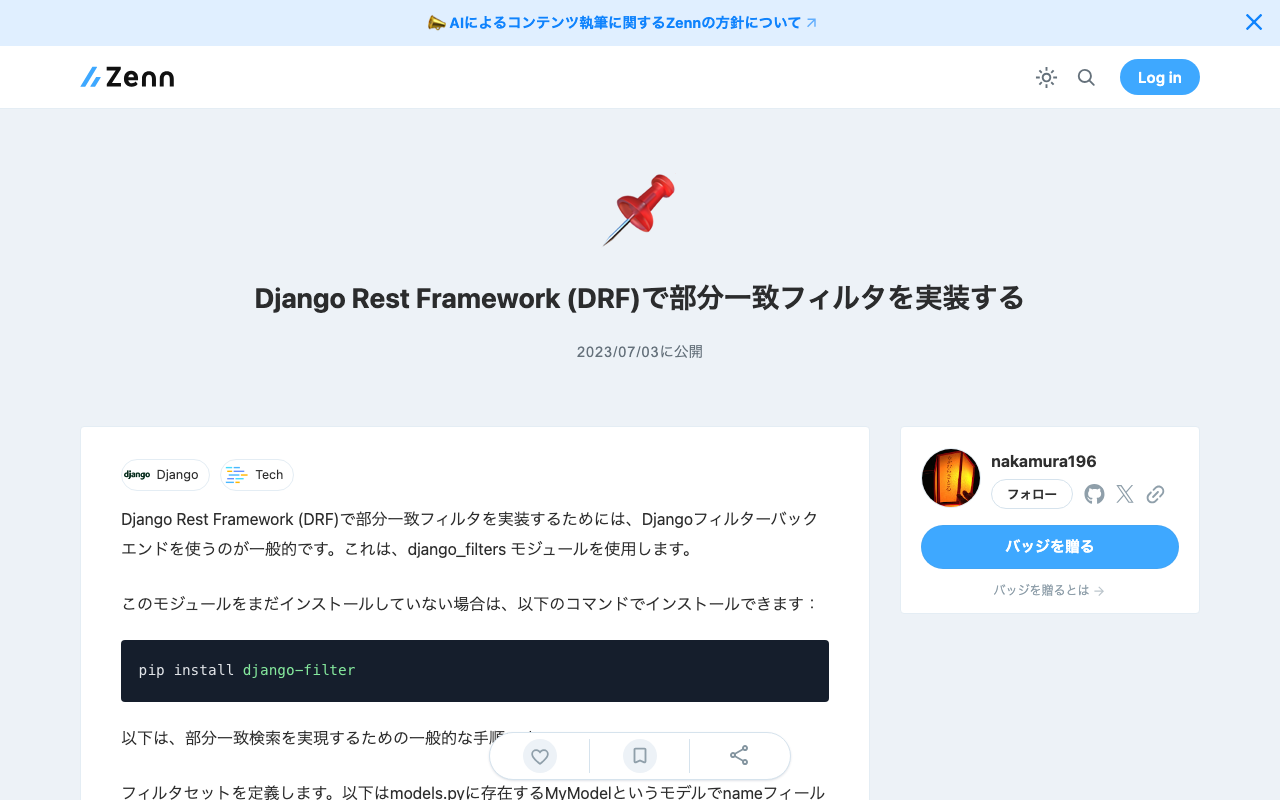Open the author's avatar image
The image size is (1280, 800).
click(950, 477)
